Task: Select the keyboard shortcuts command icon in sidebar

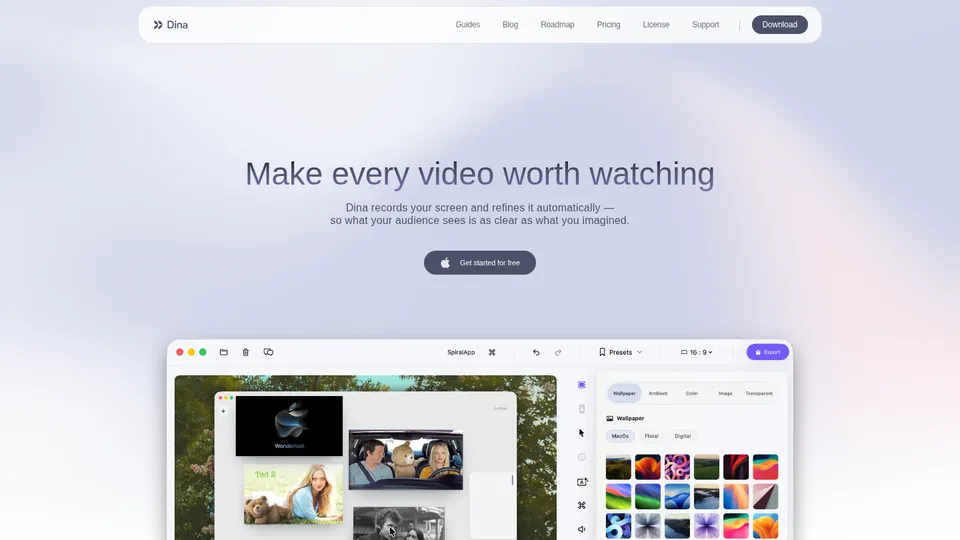Action: [x=582, y=505]
